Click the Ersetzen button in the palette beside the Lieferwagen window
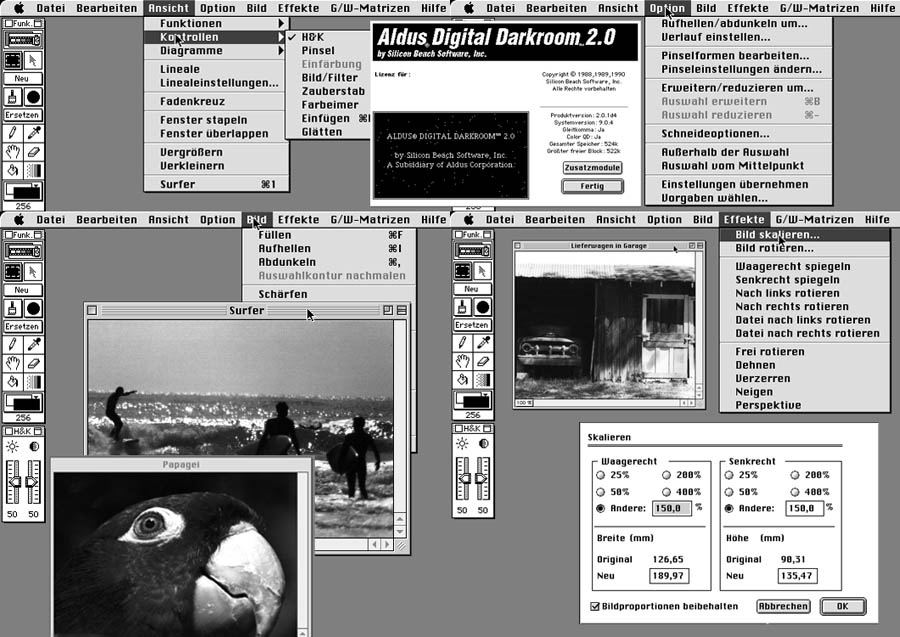The image size is (900, 637). click(472, 325)
